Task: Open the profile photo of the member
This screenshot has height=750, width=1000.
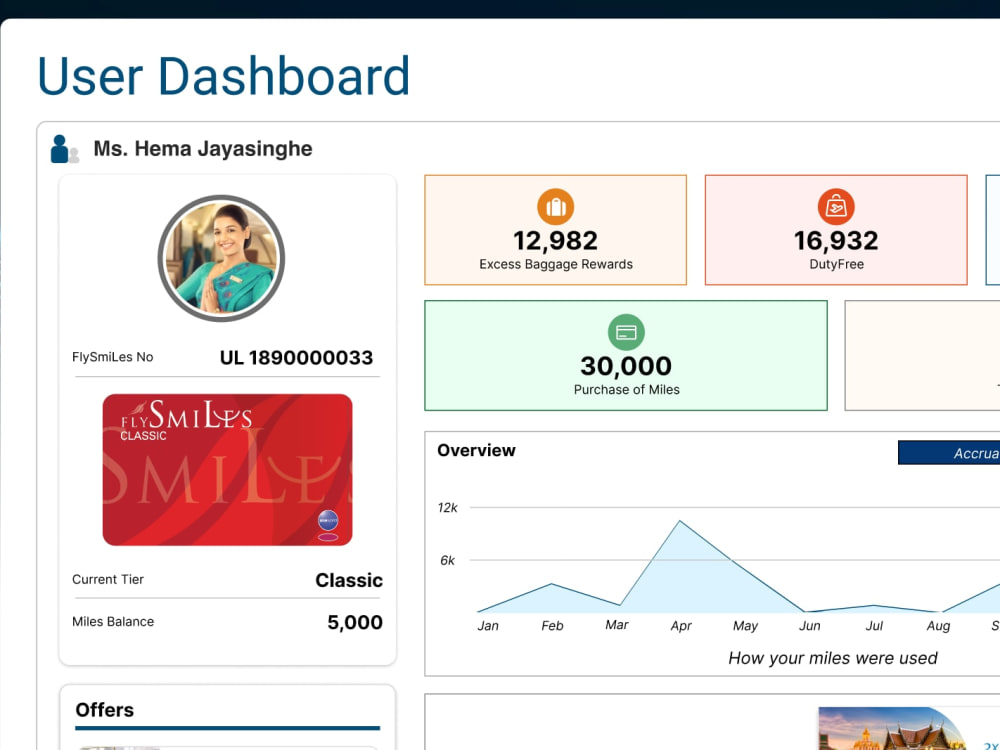Action: pos(221,258)
